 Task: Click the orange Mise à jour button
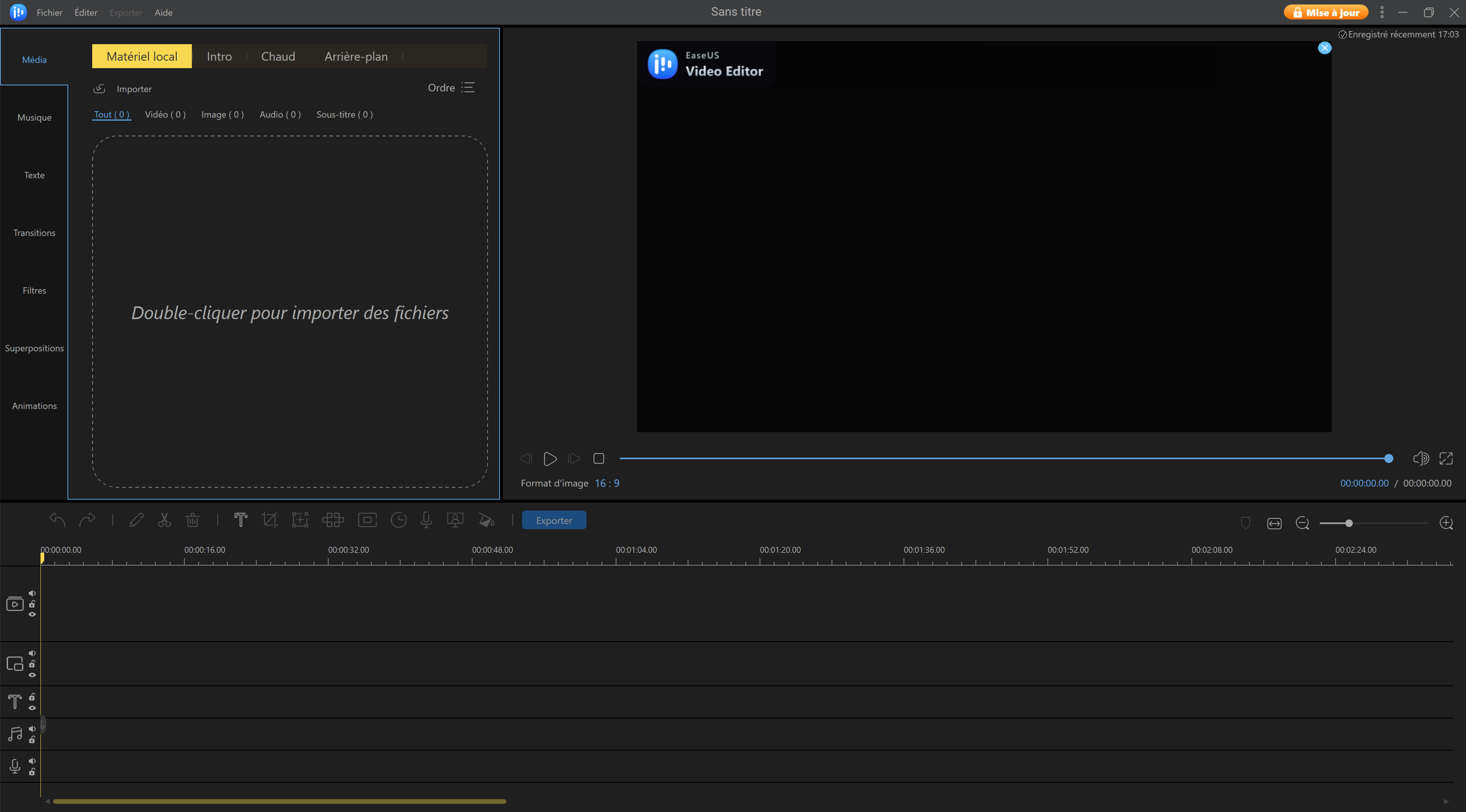point(1326,12)
